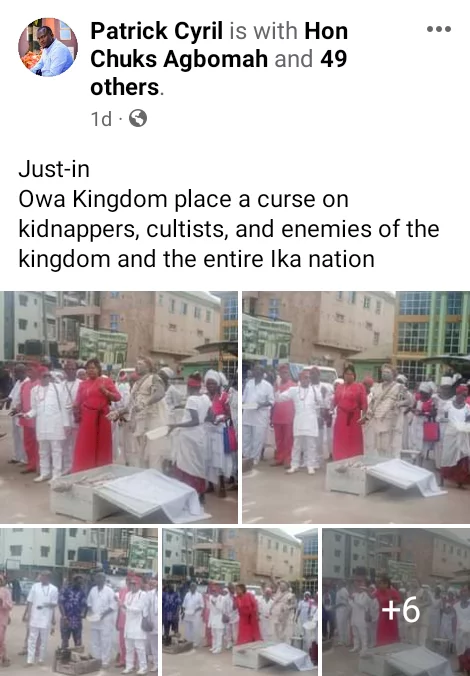Open the bottom-middle crowd photo

[x=240, y=602]
